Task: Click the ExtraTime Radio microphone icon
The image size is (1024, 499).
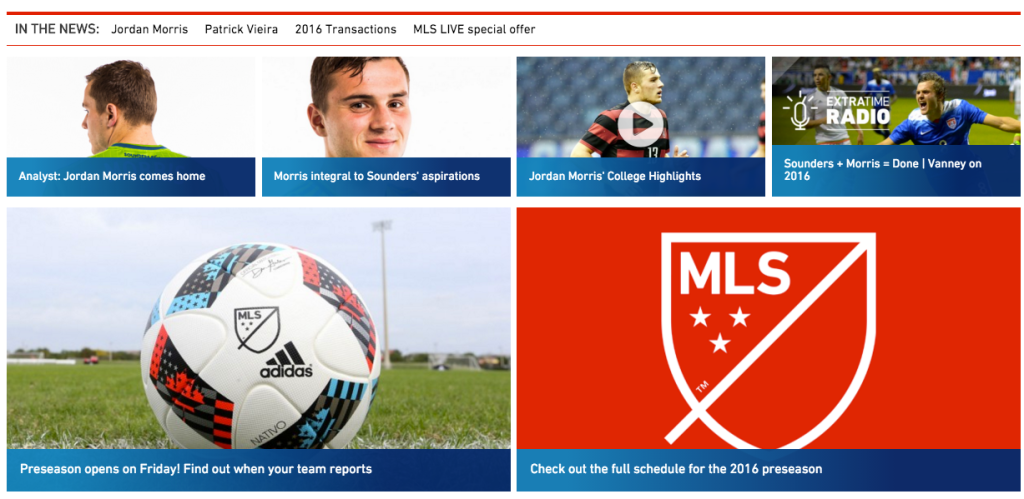Action: 799,111
